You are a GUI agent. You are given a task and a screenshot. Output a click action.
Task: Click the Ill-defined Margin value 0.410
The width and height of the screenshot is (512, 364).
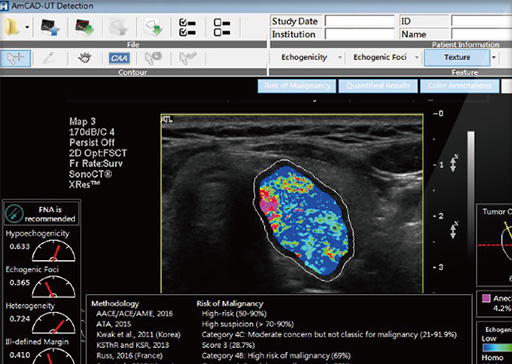click(x=20, y=355)
